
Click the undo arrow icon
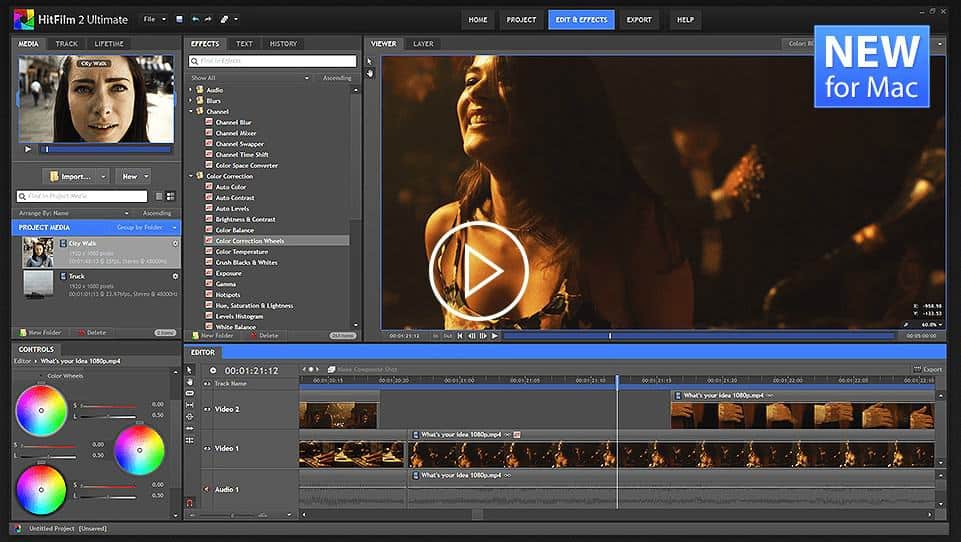point(196,19)
